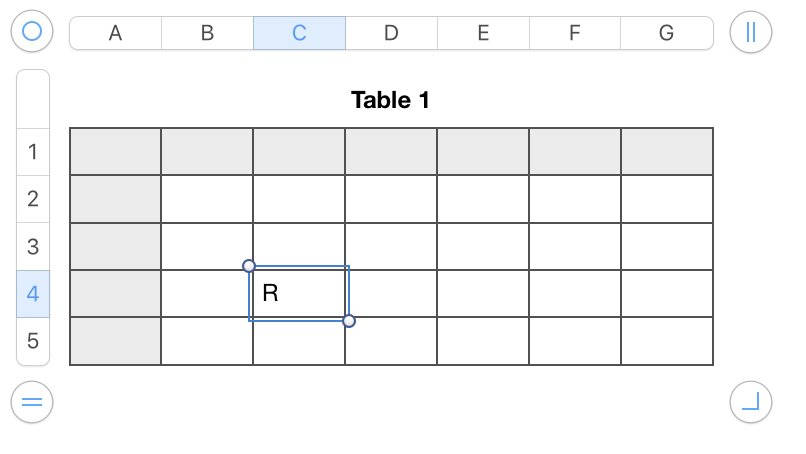Select column A header
The height and width of the screenshot is (454, 806).
[x=115, y=33]
